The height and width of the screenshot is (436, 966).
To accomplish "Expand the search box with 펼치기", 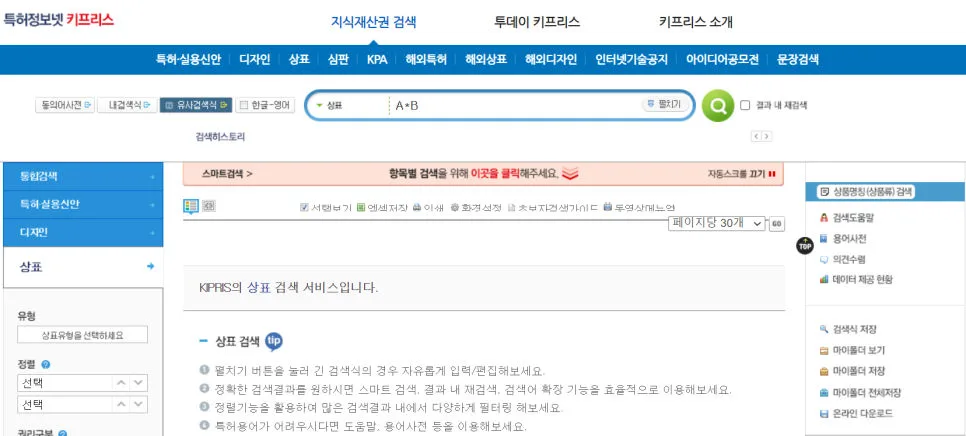I will point(664,104).
